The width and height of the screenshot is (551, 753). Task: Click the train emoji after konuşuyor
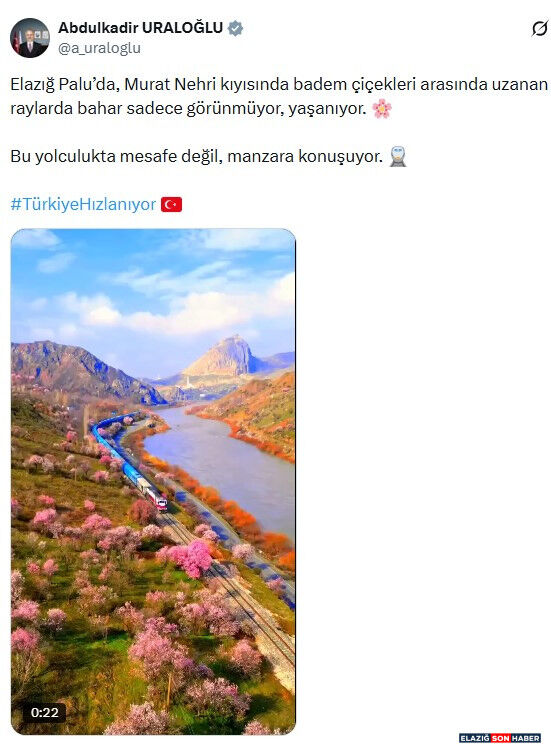click(398, 157)
